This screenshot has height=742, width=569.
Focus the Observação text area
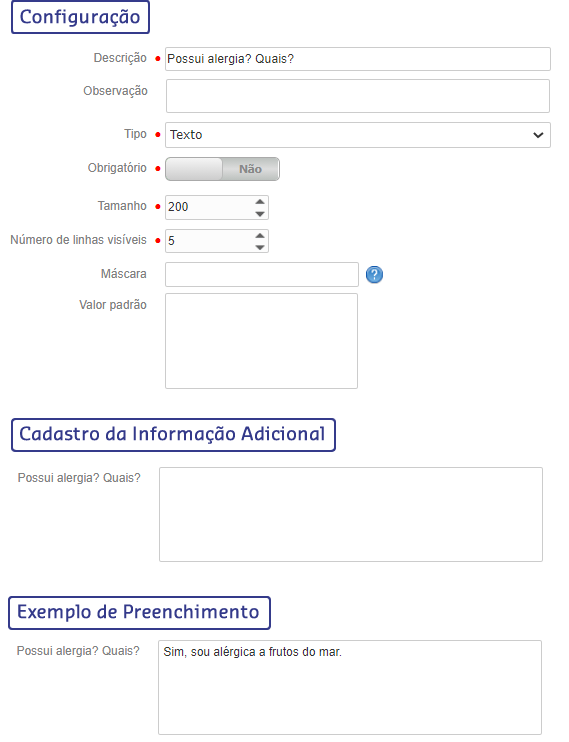357,96
